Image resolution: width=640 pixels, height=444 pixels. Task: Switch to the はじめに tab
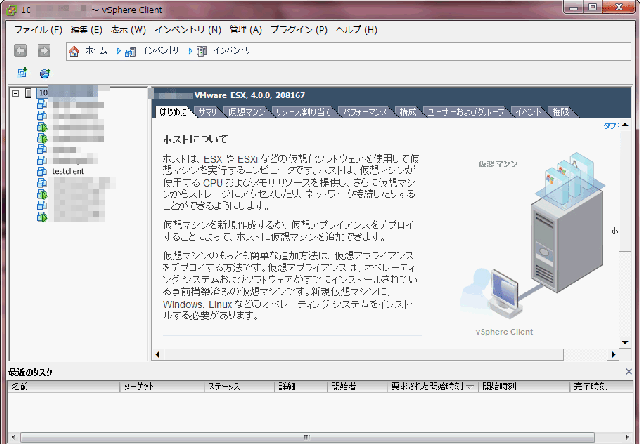point(173,112)
